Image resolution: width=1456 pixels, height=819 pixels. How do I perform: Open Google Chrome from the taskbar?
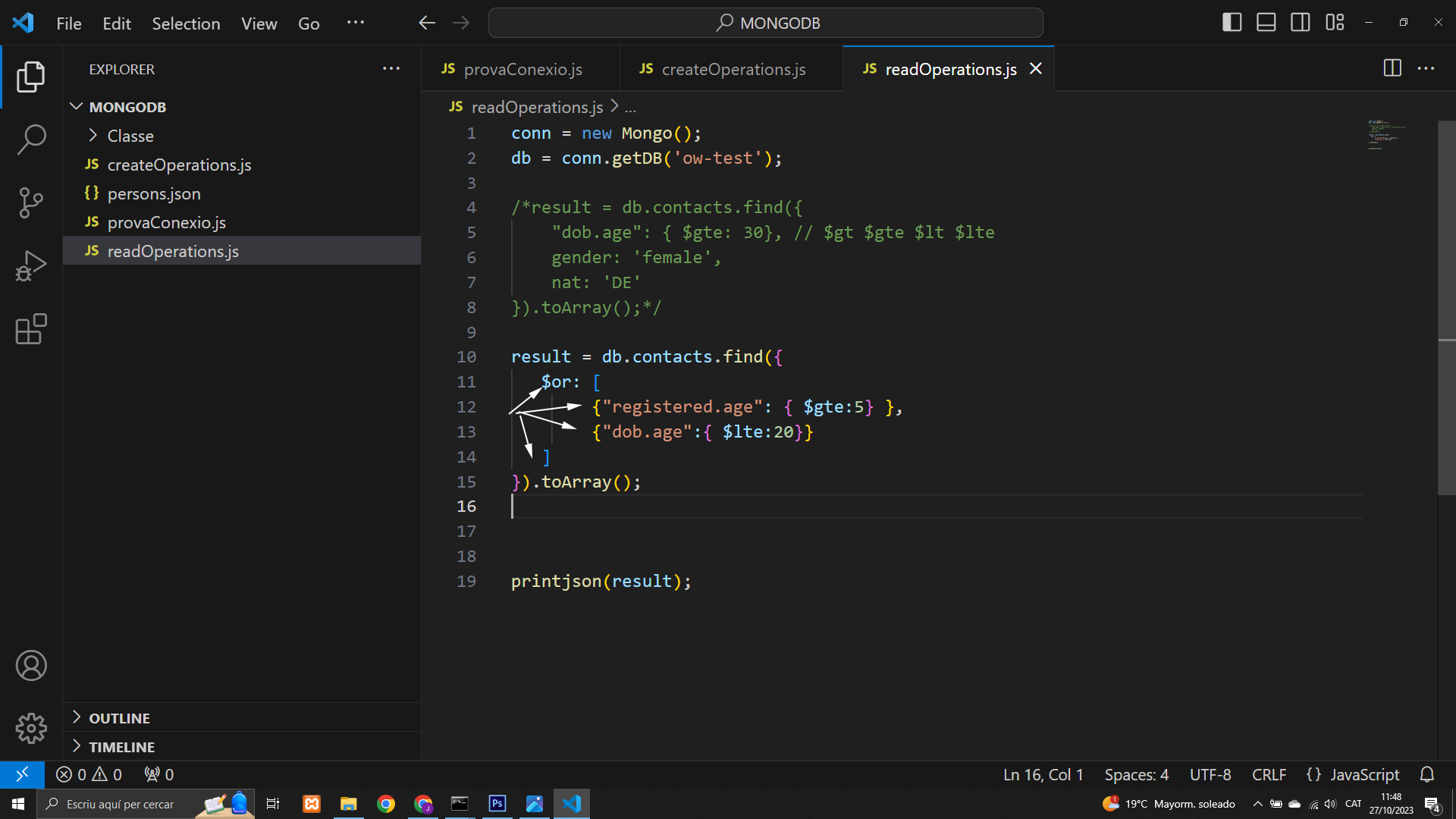[386, 804]
